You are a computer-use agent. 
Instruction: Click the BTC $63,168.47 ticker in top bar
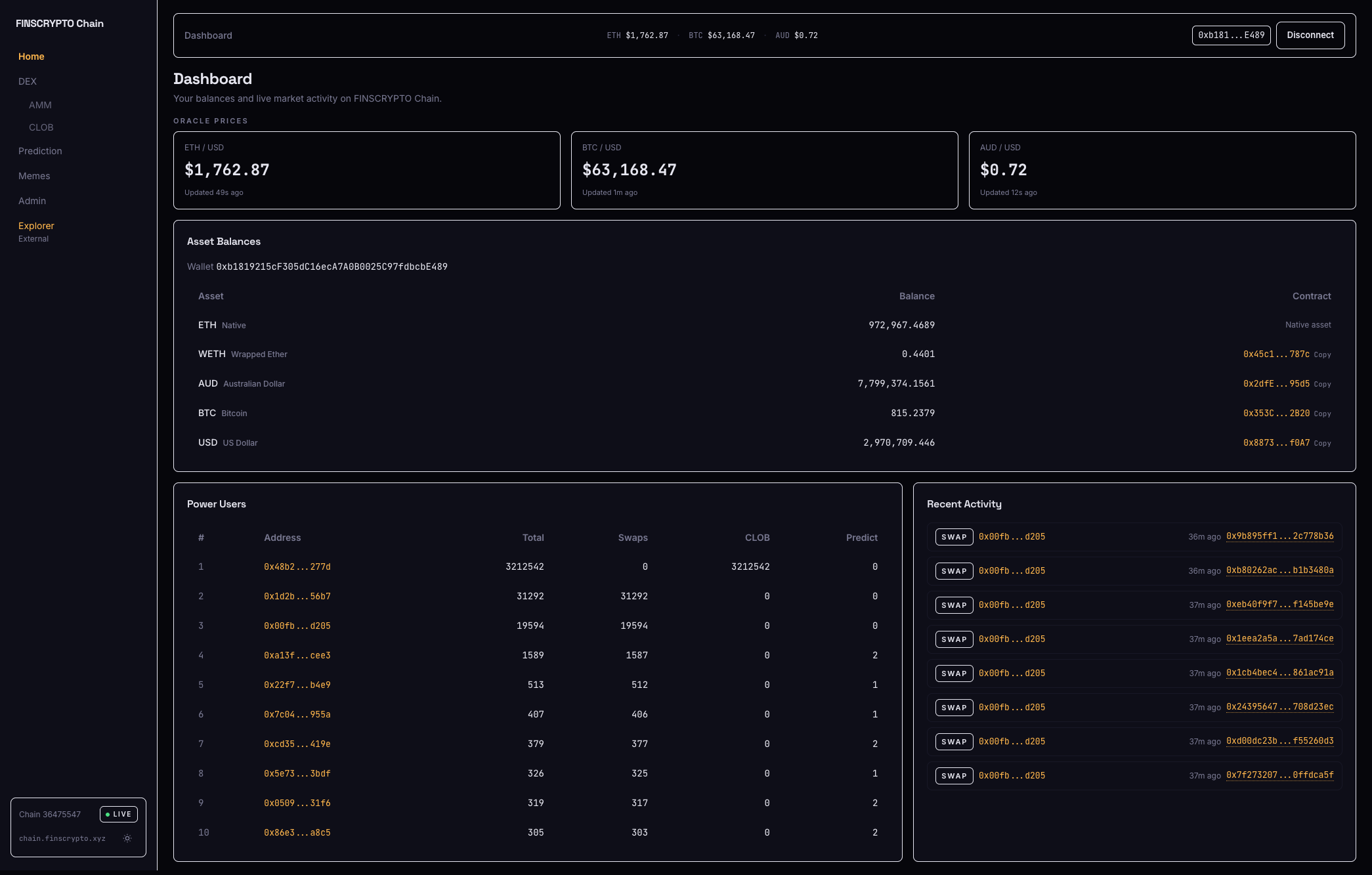(721, 35)
